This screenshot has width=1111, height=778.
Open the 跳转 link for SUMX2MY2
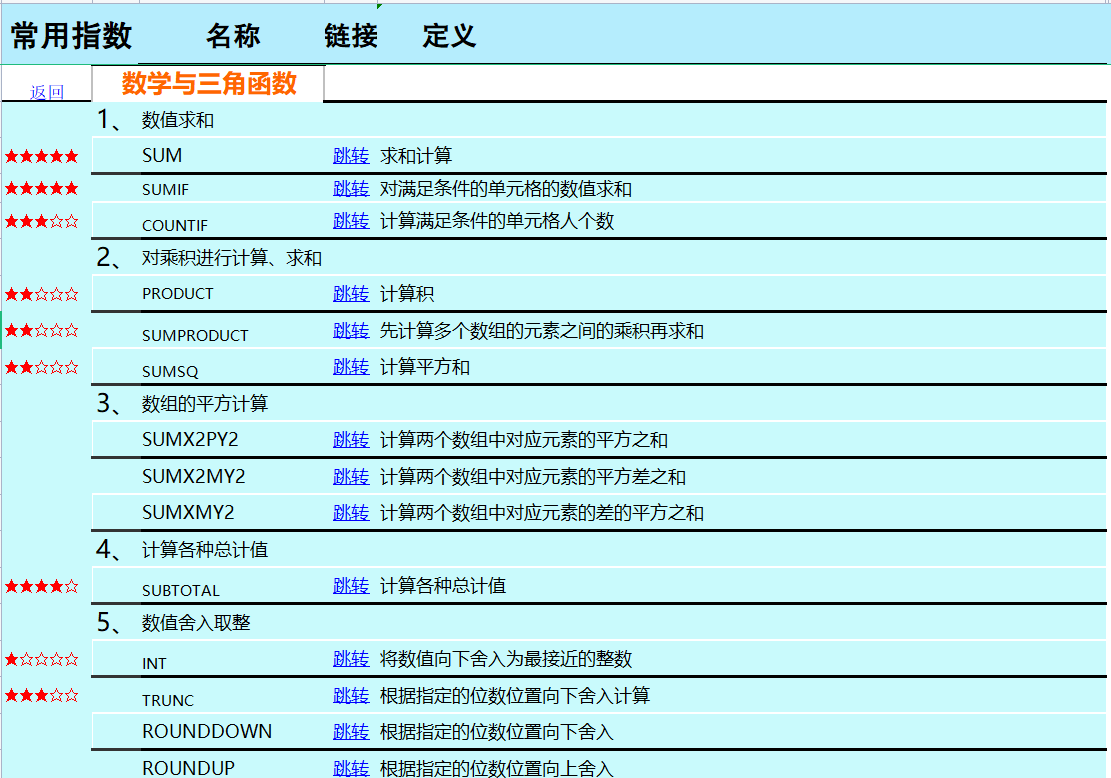pos(351,476)
